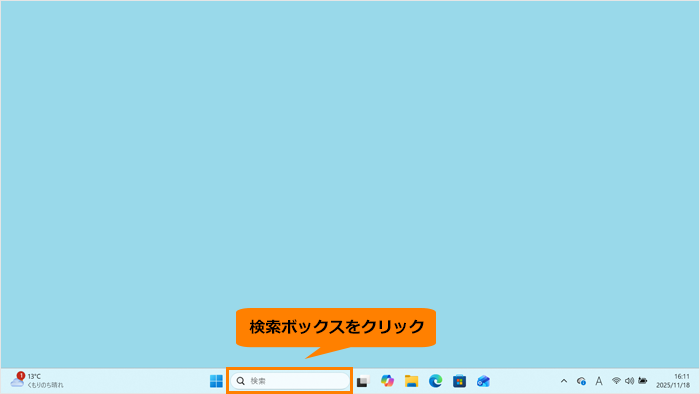Toggle IME input mode A indicator
The image size is (700, 394).
pyautogui.click(x=599, y=381)
